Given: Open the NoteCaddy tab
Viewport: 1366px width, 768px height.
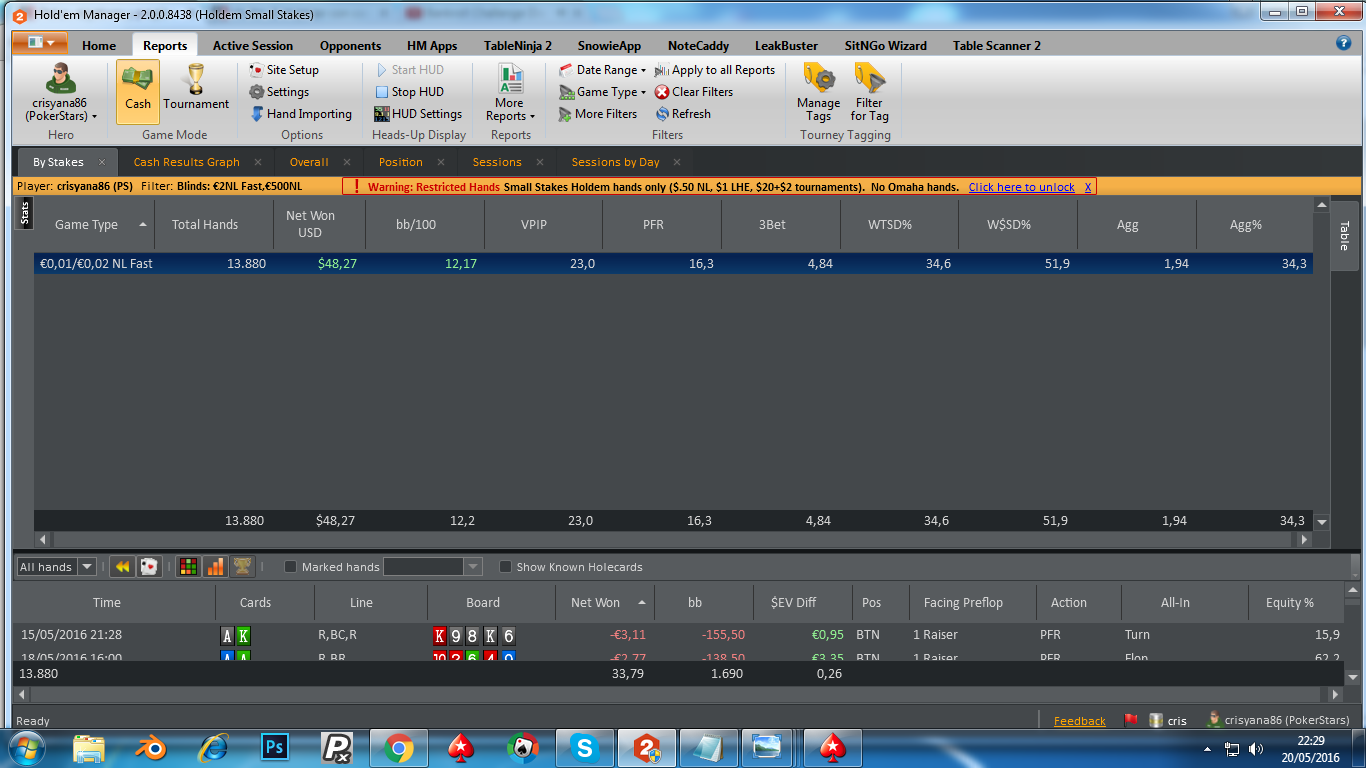Looking at the screenshot, I should 698,46.
